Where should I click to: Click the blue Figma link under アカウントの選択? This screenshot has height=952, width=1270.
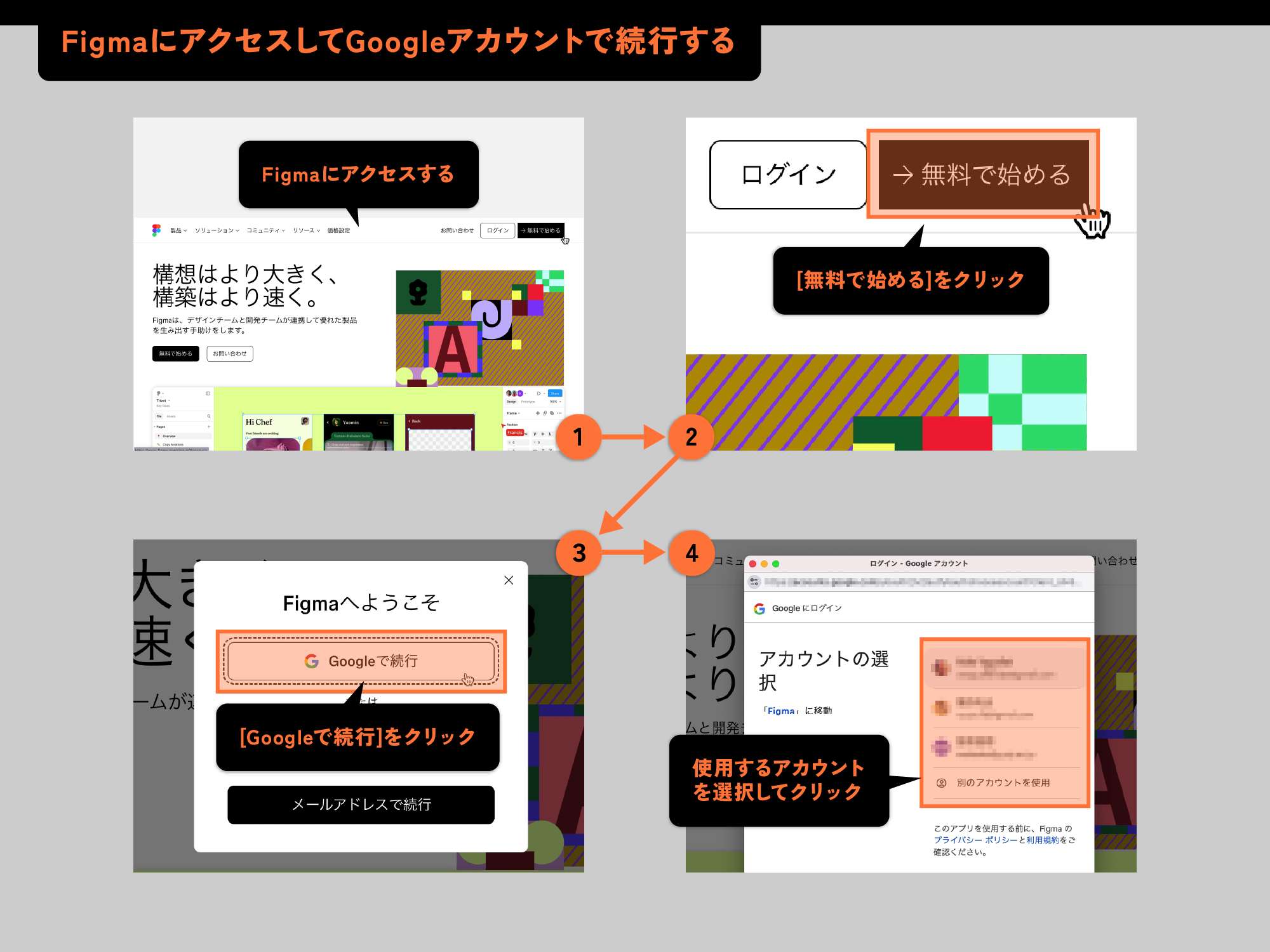coord(781,711)
